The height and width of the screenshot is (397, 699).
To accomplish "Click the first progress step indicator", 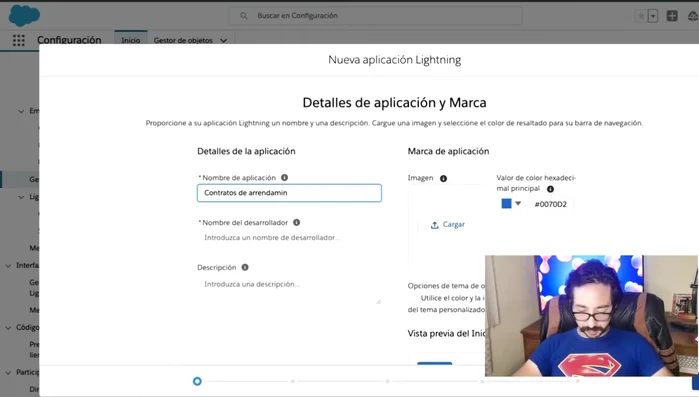I will (x=197, y=381).
